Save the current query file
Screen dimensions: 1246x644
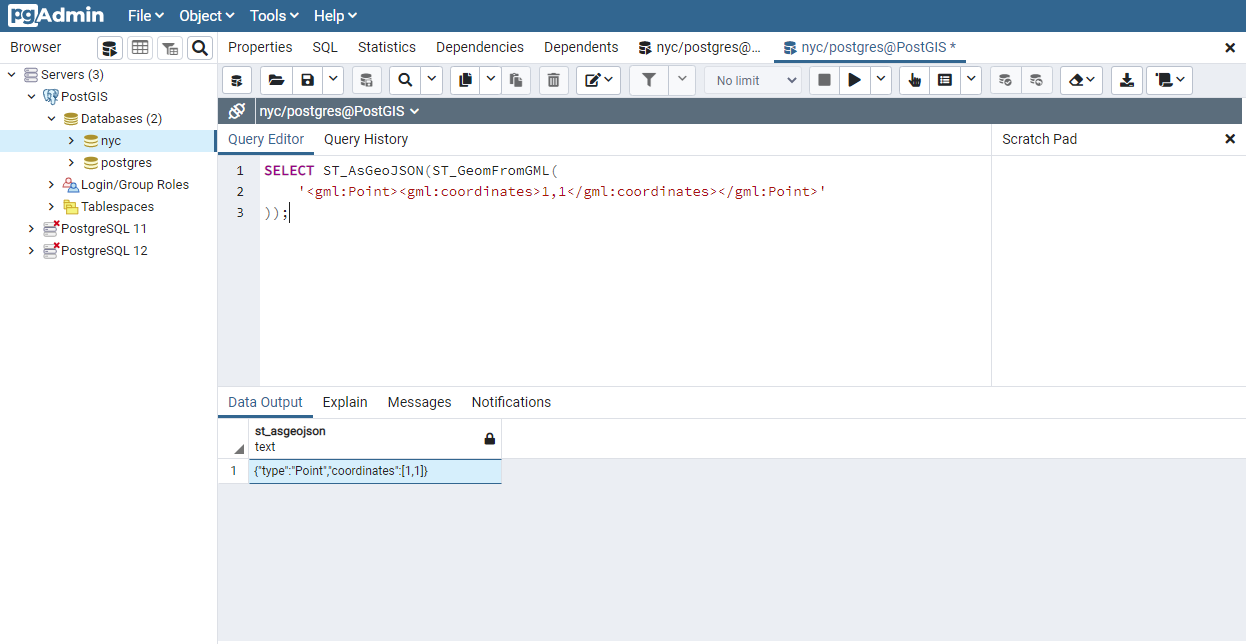(307, 80)
